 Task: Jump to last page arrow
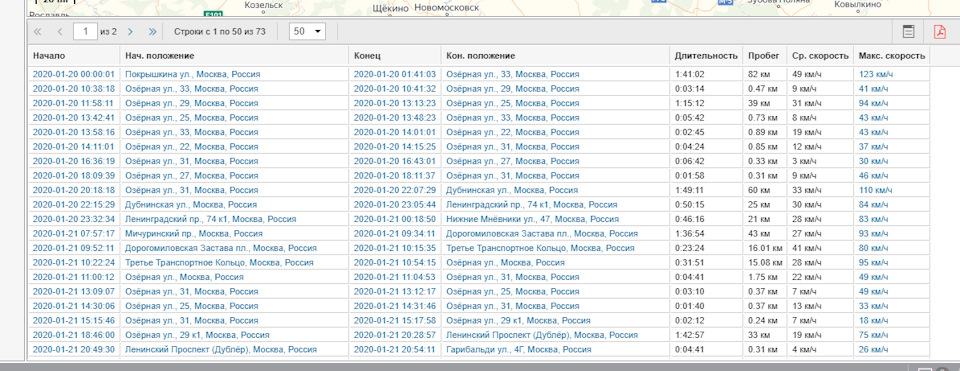pos(152,31)
